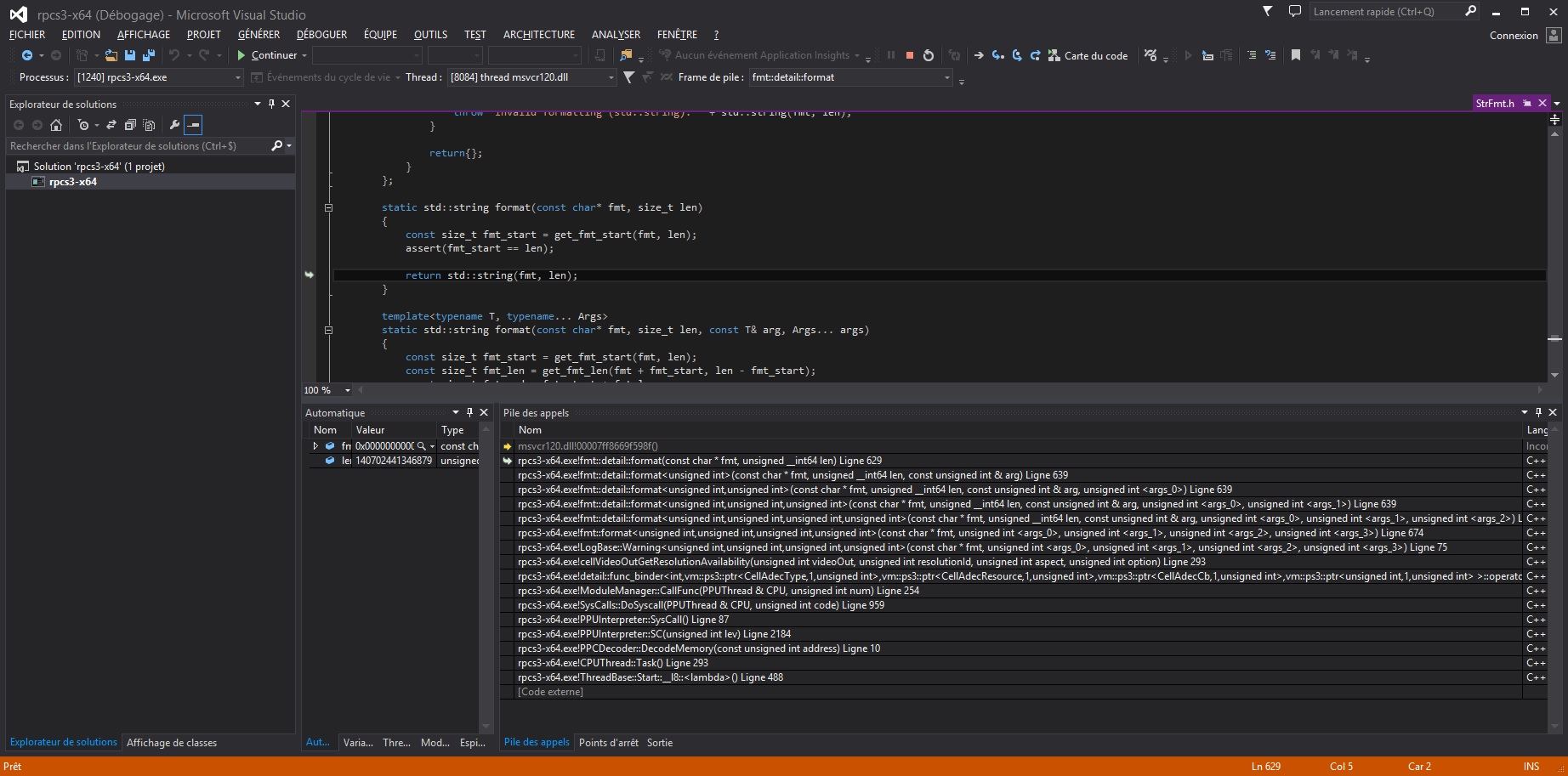
Task: Close the StrFmt.h document tab
Action: click(1542, 103)
